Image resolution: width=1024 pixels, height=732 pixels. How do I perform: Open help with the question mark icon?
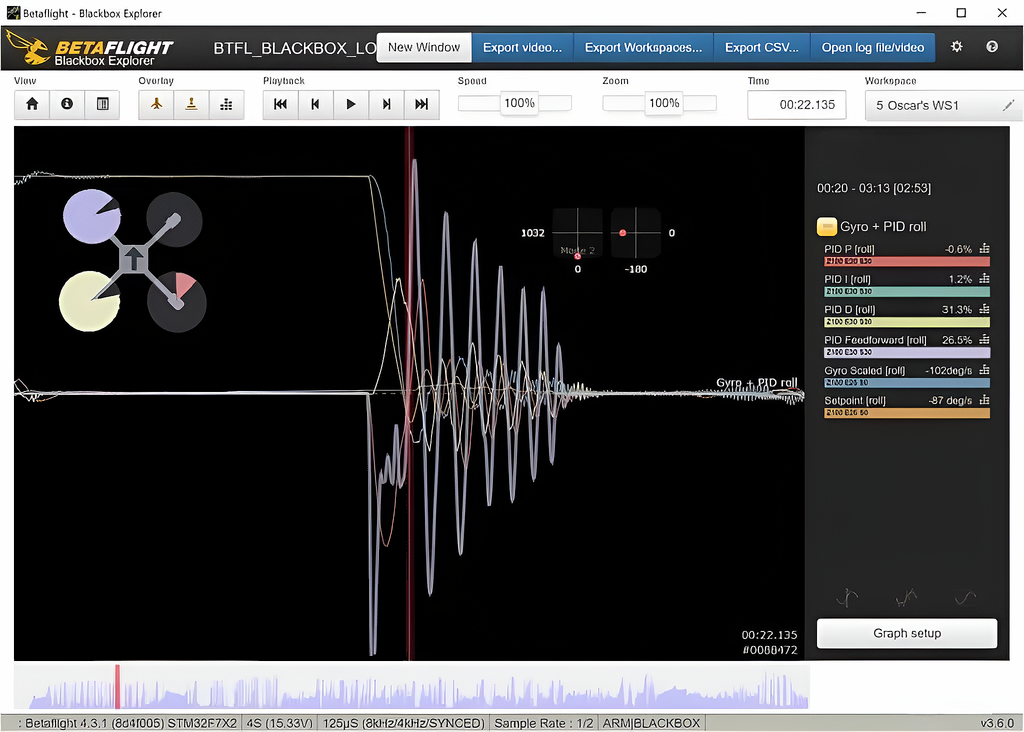point(992,47)
